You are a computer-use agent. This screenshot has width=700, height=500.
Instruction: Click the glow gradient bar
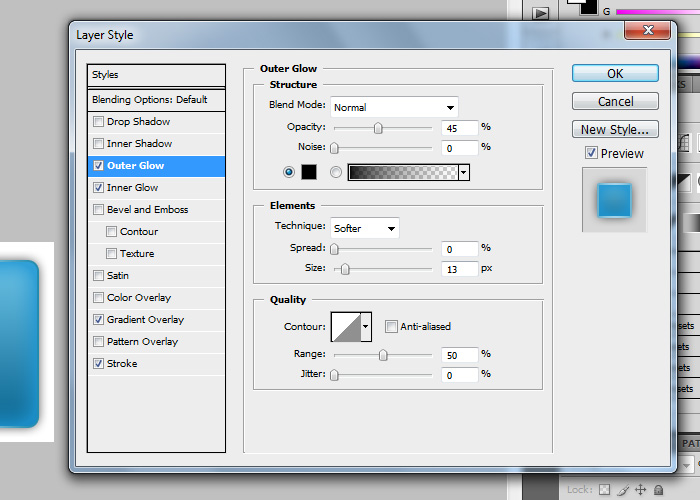pyautogui.click(x=403, y=172)
